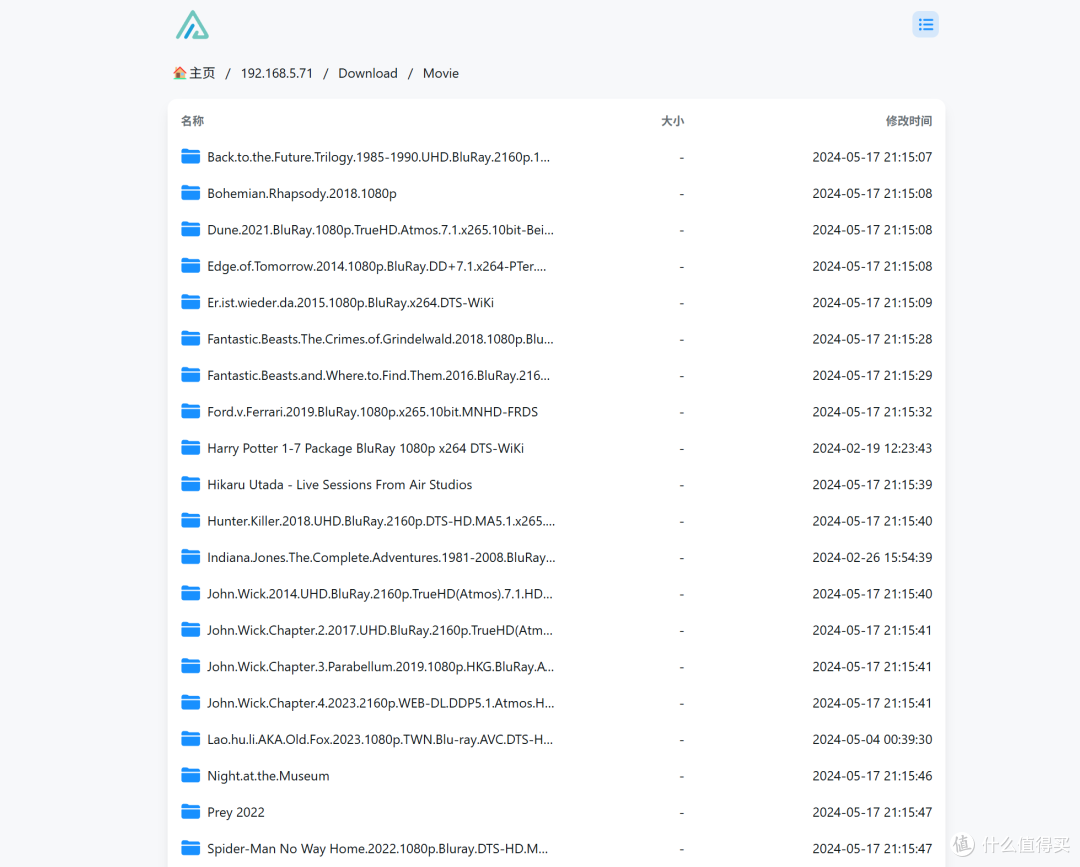Sort files by 修改时间 column header
Image resolution: width=1080 pixels, height=867 pixels.
tap(908, 121)
